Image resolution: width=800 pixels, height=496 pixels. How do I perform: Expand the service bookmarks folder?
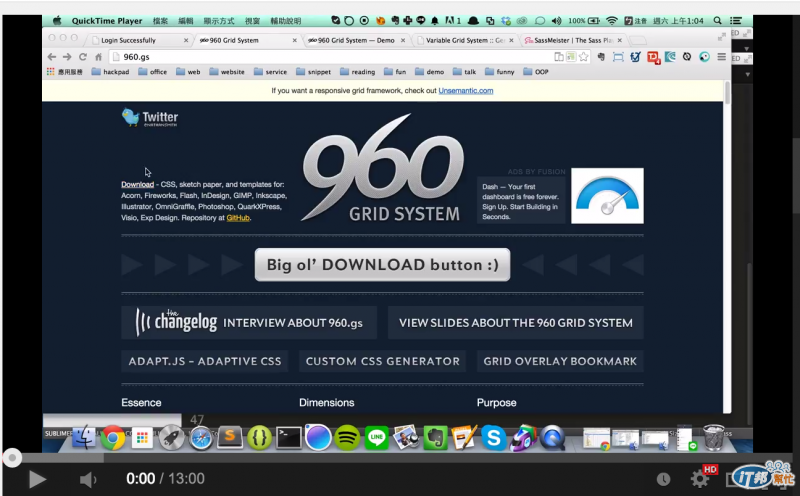click(270, 71)
